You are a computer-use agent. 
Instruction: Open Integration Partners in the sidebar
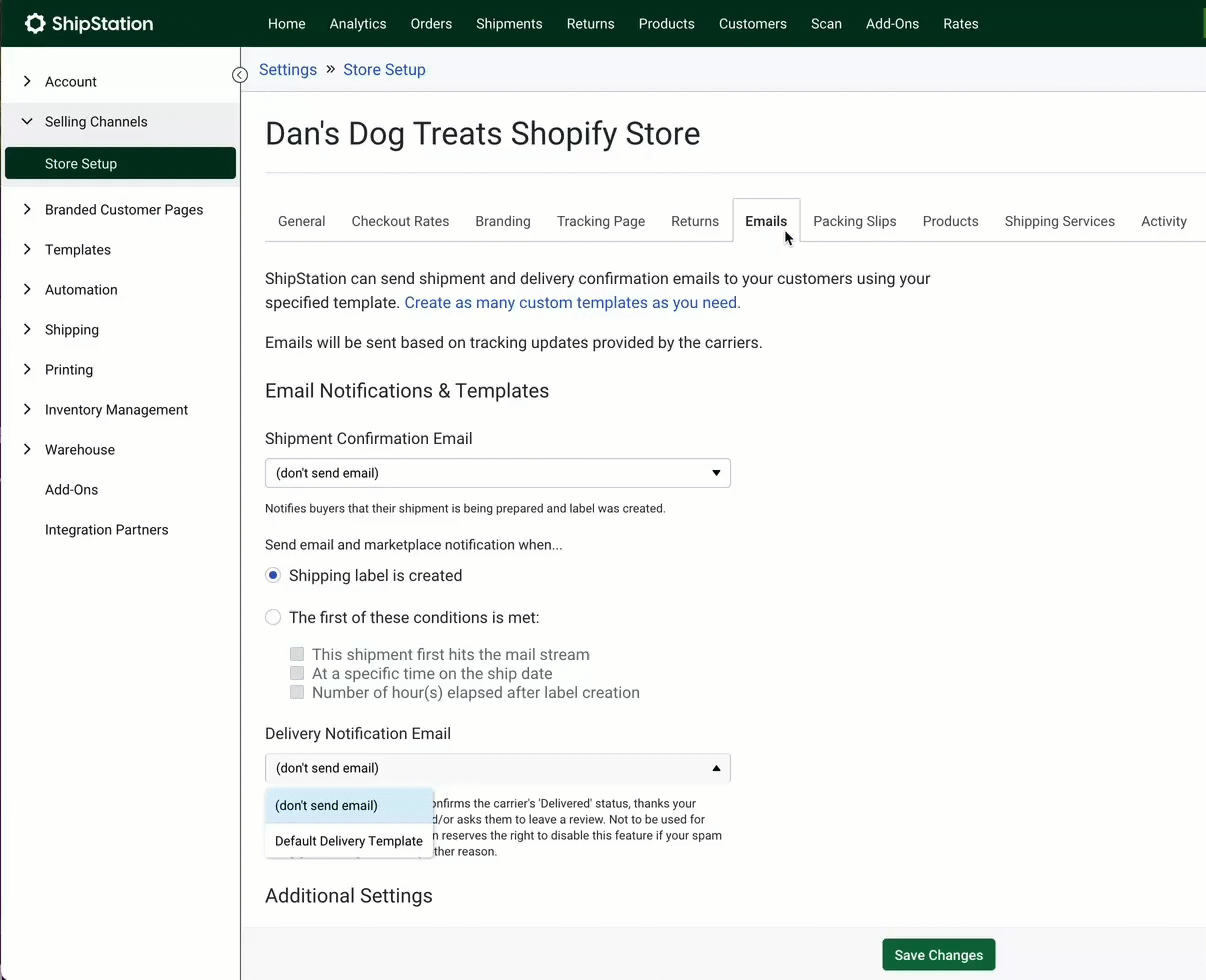pyautogui.click(x=106, y=530)
